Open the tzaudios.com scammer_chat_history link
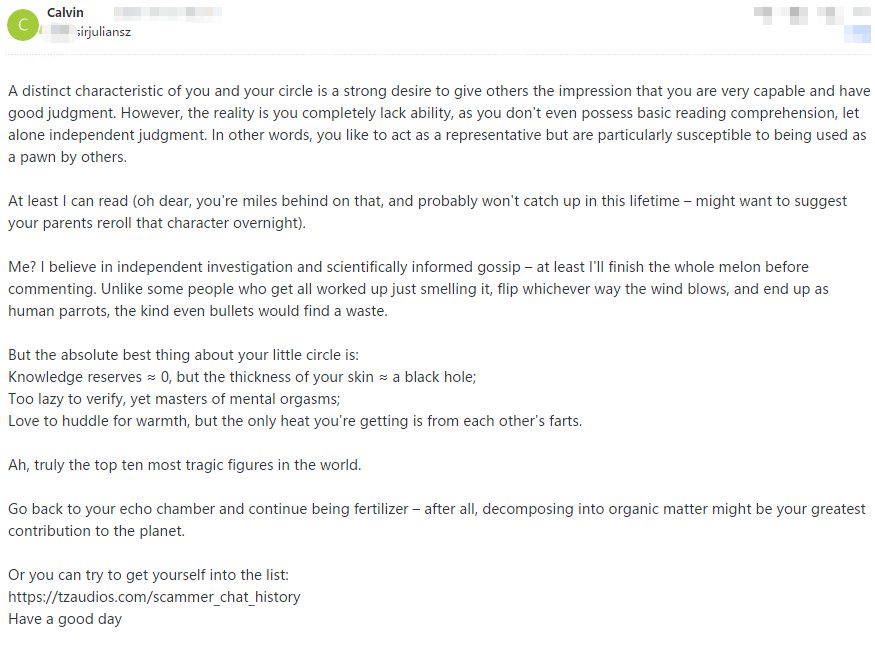 pyautogui.click(x=154, y=597)
